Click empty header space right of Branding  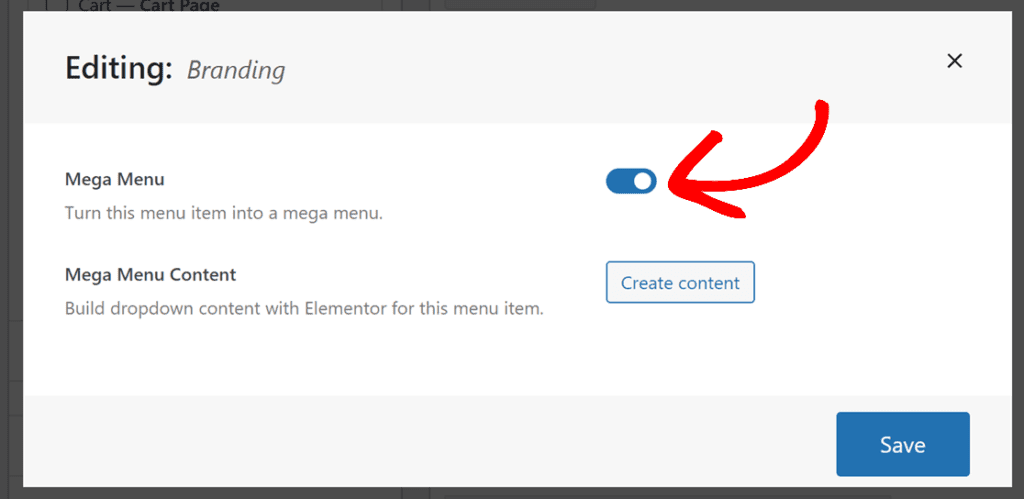pos(600,69)
